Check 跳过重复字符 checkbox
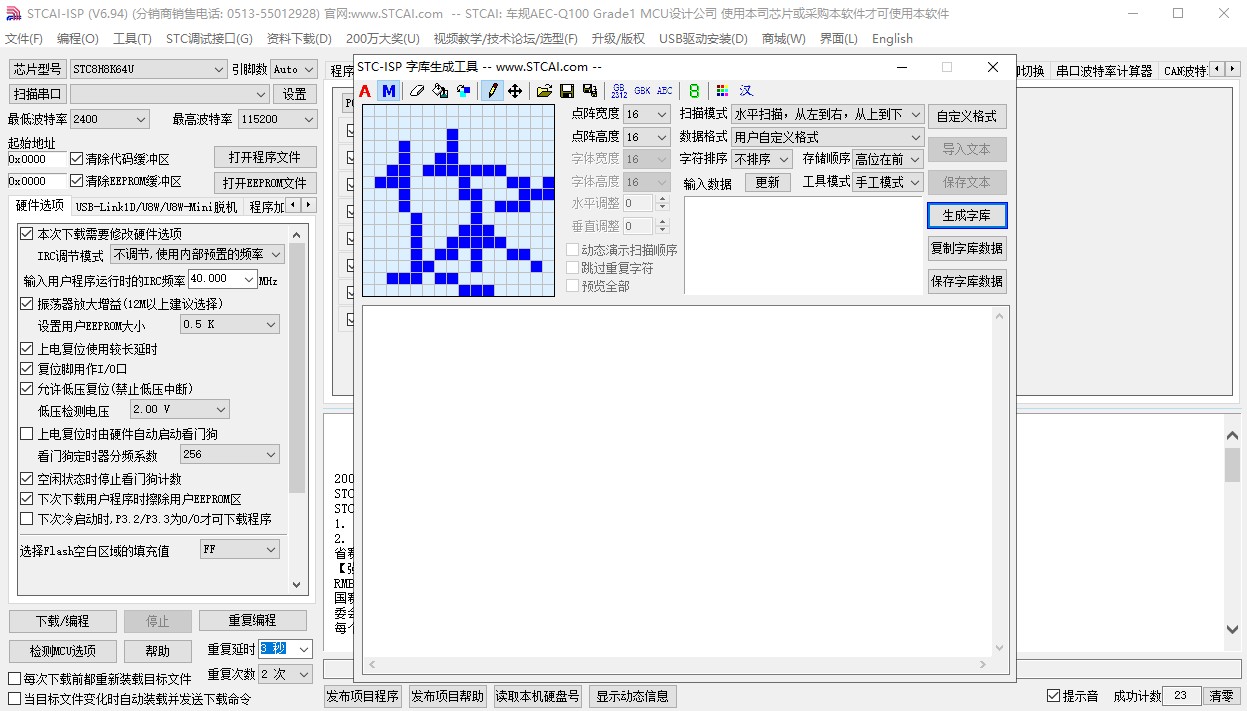Screen dimensions: 1247x711 coord(573,268)
